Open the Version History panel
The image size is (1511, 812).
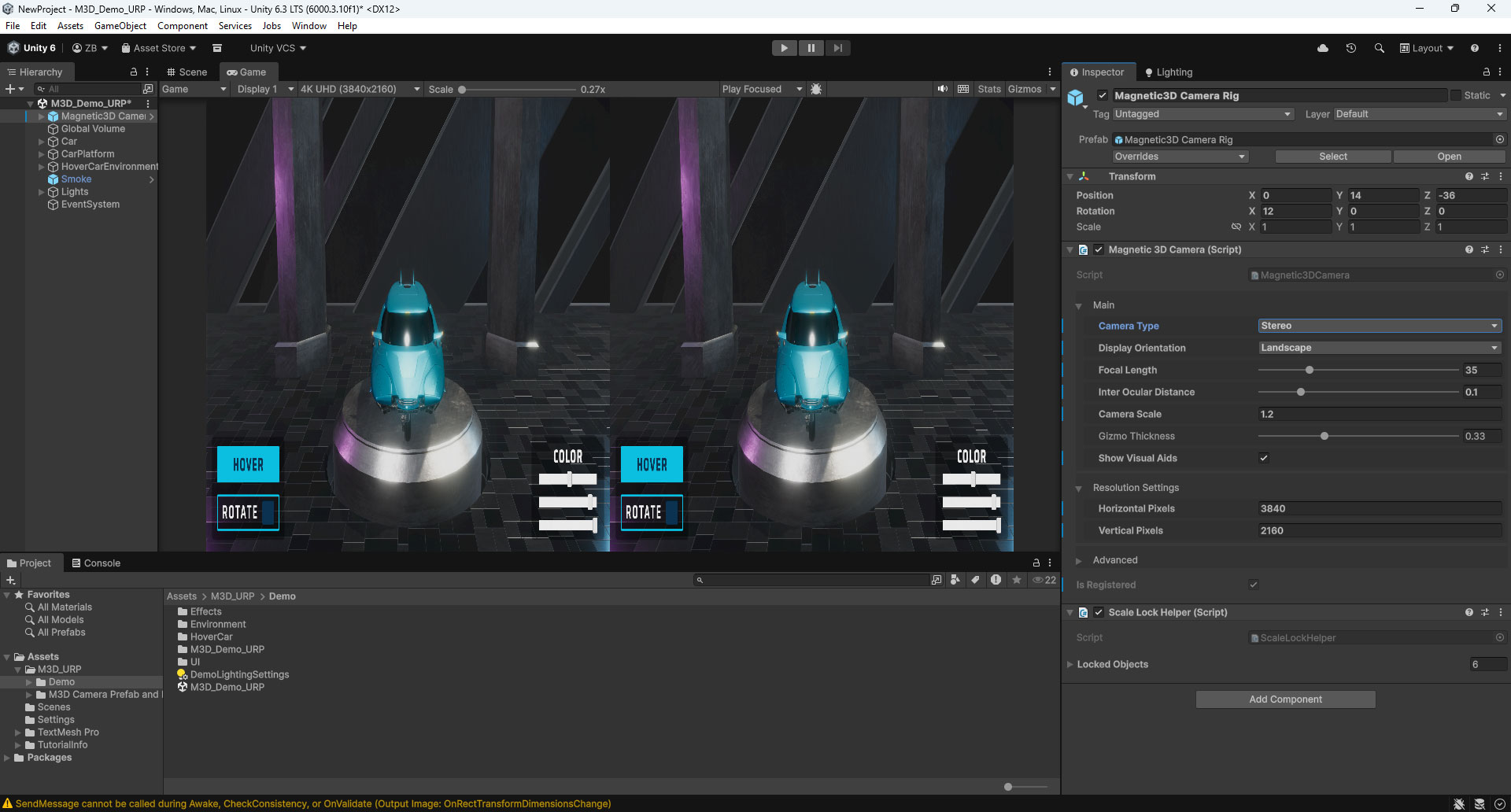pyautogui.click(x=1351, y=48)
